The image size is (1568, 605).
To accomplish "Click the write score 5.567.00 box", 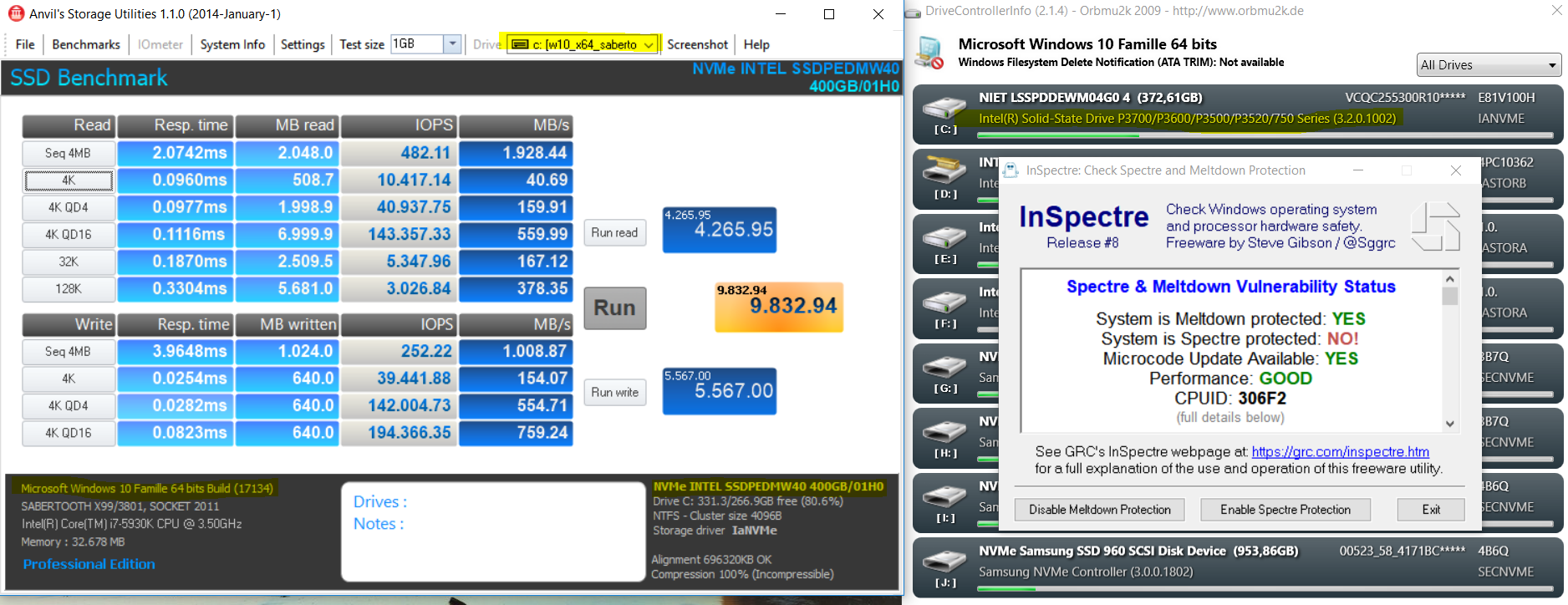I will [x=720, y=391].
